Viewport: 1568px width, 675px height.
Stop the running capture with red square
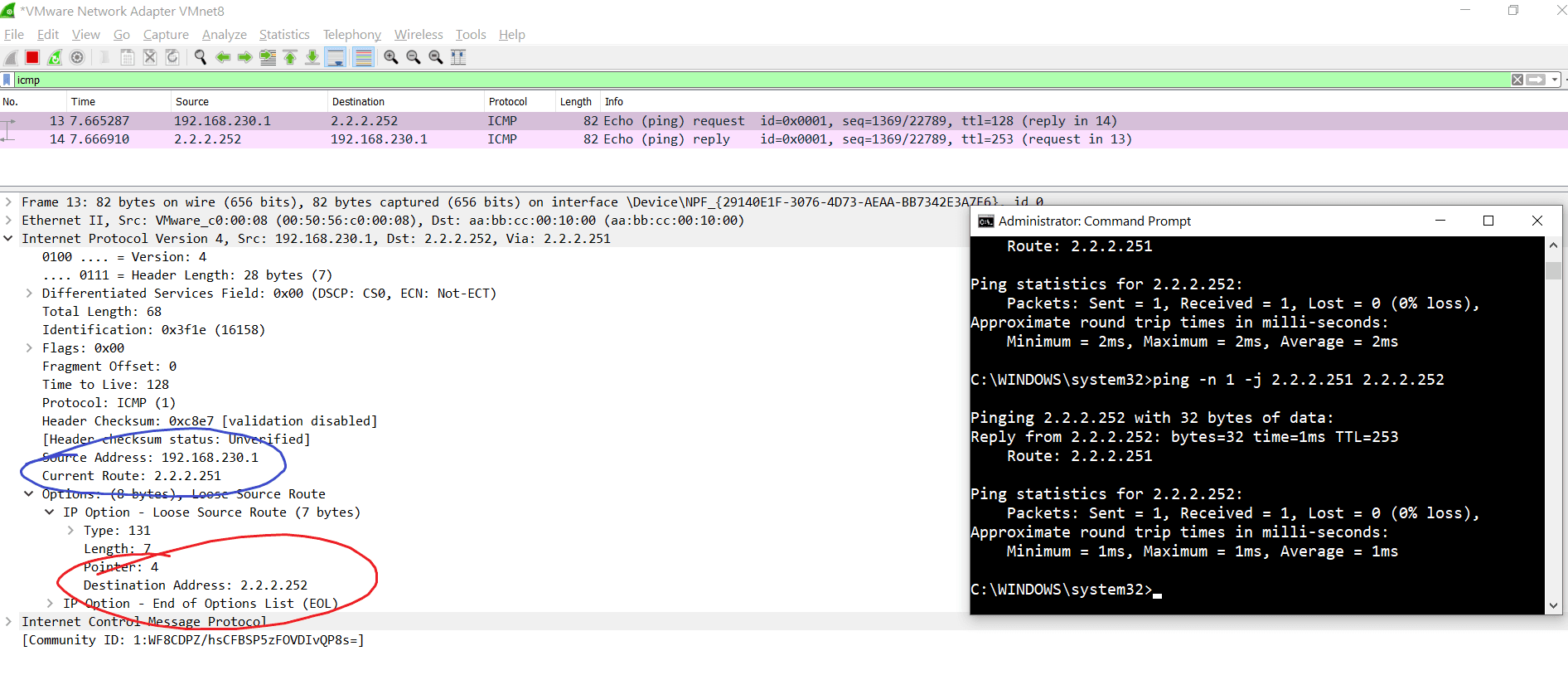(32, 57)
